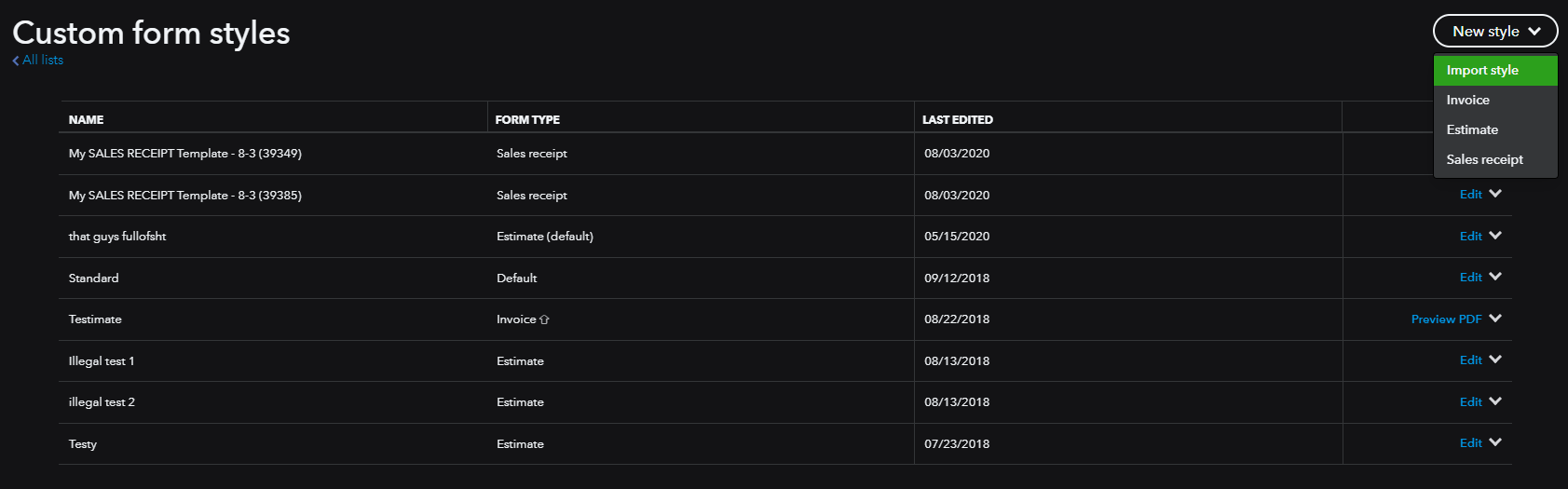
Task: Edit the Testy estimate style
Action: 1470,443
